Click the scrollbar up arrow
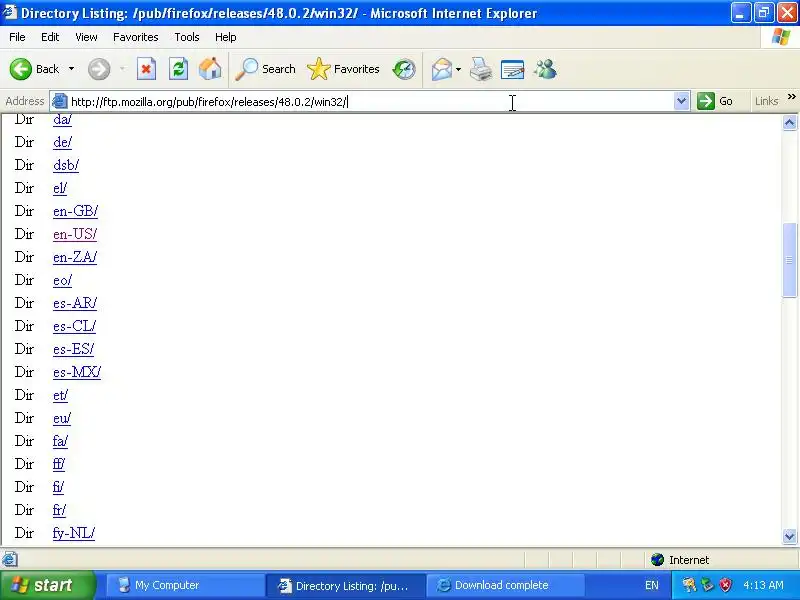The height and width of the screenshot is (600, 800). tap(789, 122)
